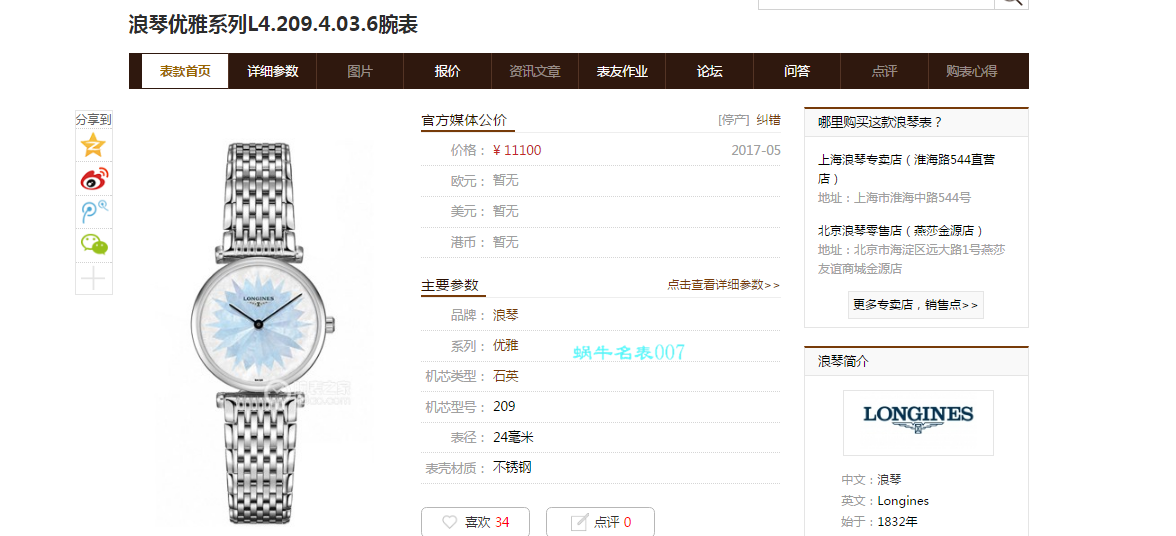The width and height of the screenshot is (1176, 536).
Task: Share this watch on Sina Weibo
Action: [x=94, y=179]
